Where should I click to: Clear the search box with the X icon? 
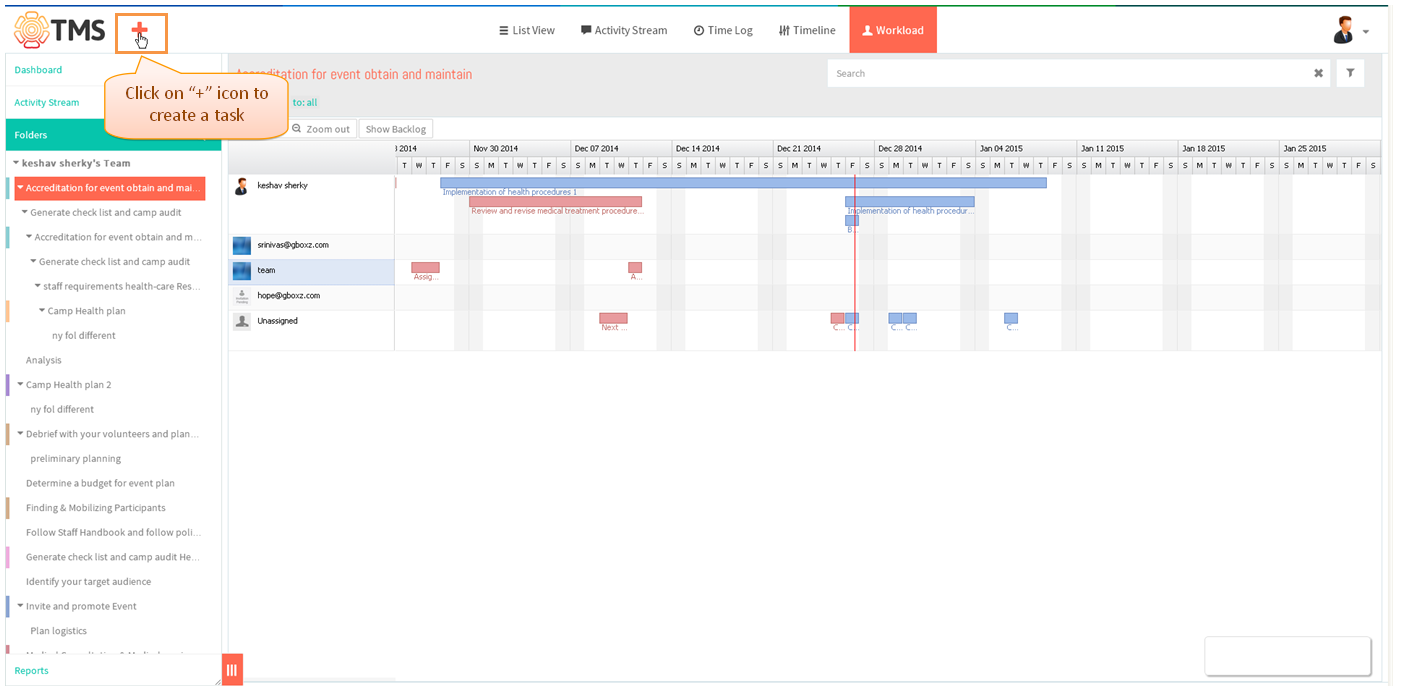click(x=1318, y=73)
